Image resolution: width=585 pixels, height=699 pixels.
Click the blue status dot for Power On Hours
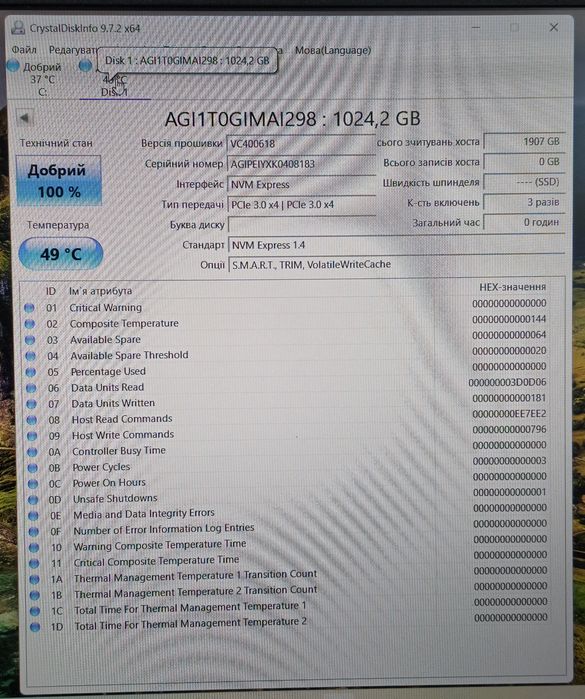pyautogui.click(x=33, y=484)
